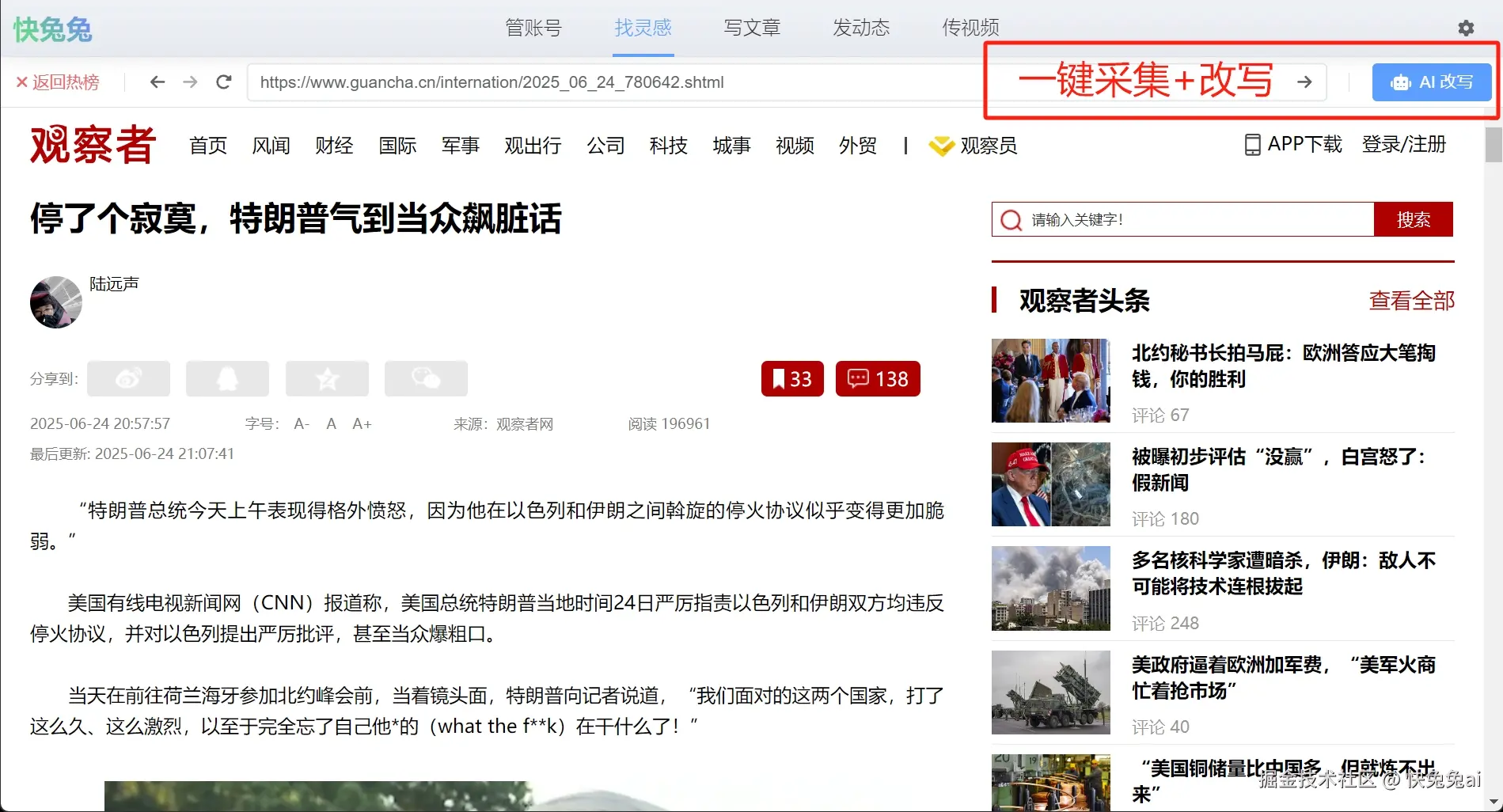
Task: Click the APP下载 phone icon
Action: [x=1251, y=145]
